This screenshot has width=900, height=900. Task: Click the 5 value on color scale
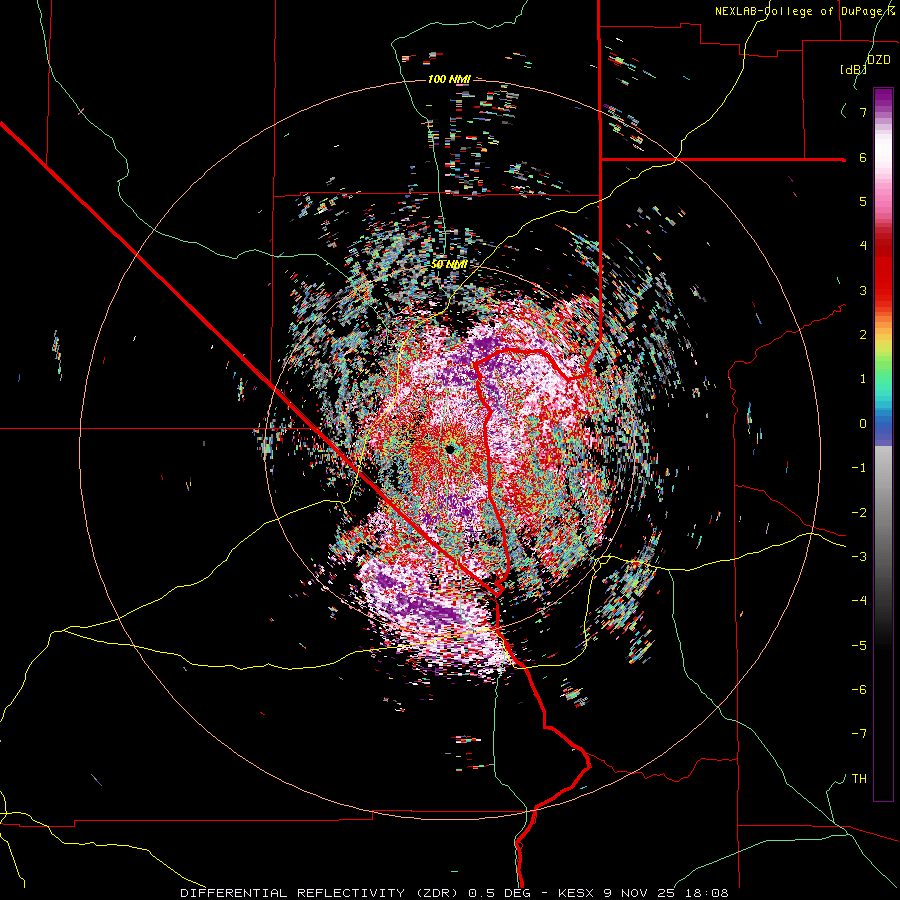863,201
